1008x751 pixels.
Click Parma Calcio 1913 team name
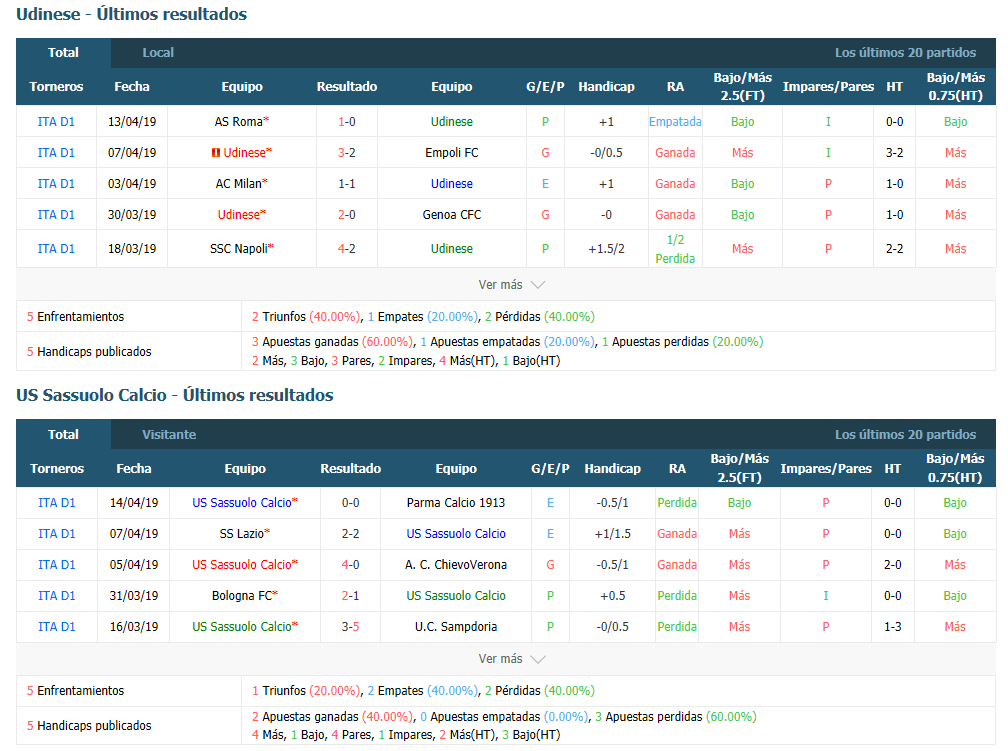[456, 503]
